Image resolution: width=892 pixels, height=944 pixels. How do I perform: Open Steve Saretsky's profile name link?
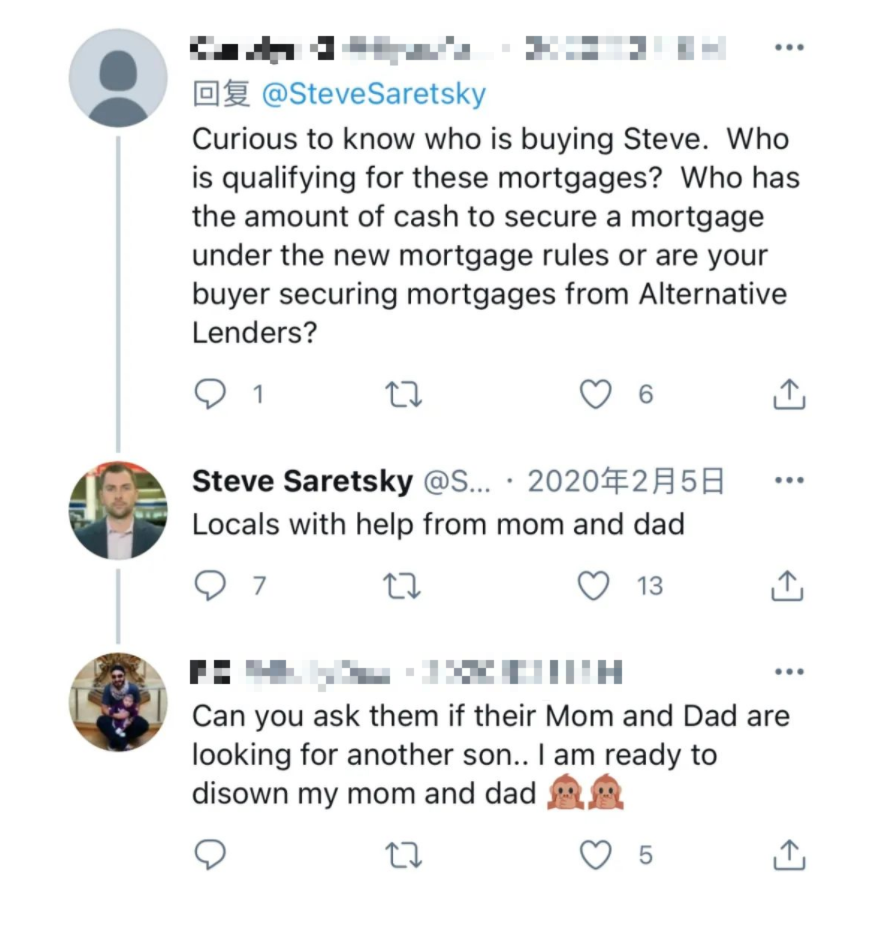[x=303, y=481]
